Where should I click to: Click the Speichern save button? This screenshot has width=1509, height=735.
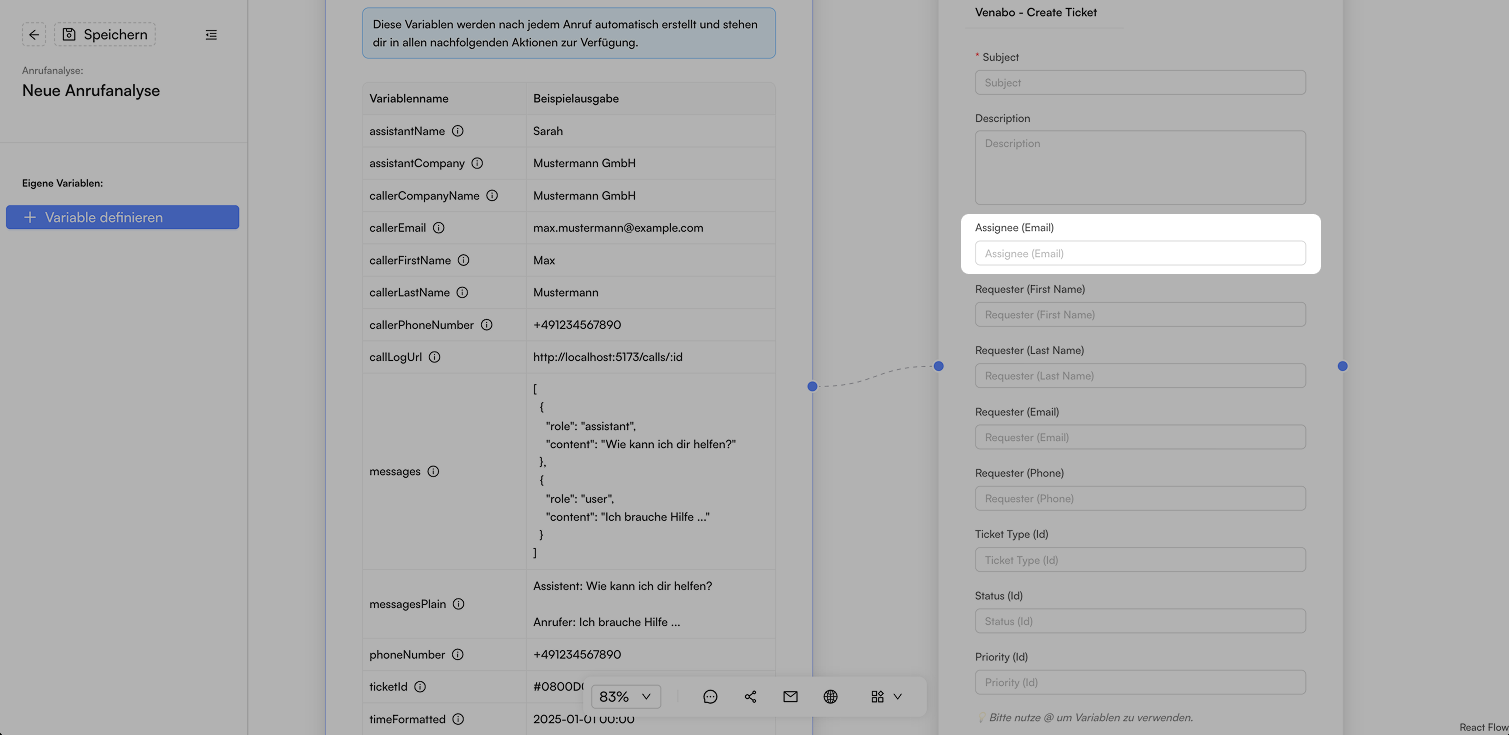[x=105, y=35]
